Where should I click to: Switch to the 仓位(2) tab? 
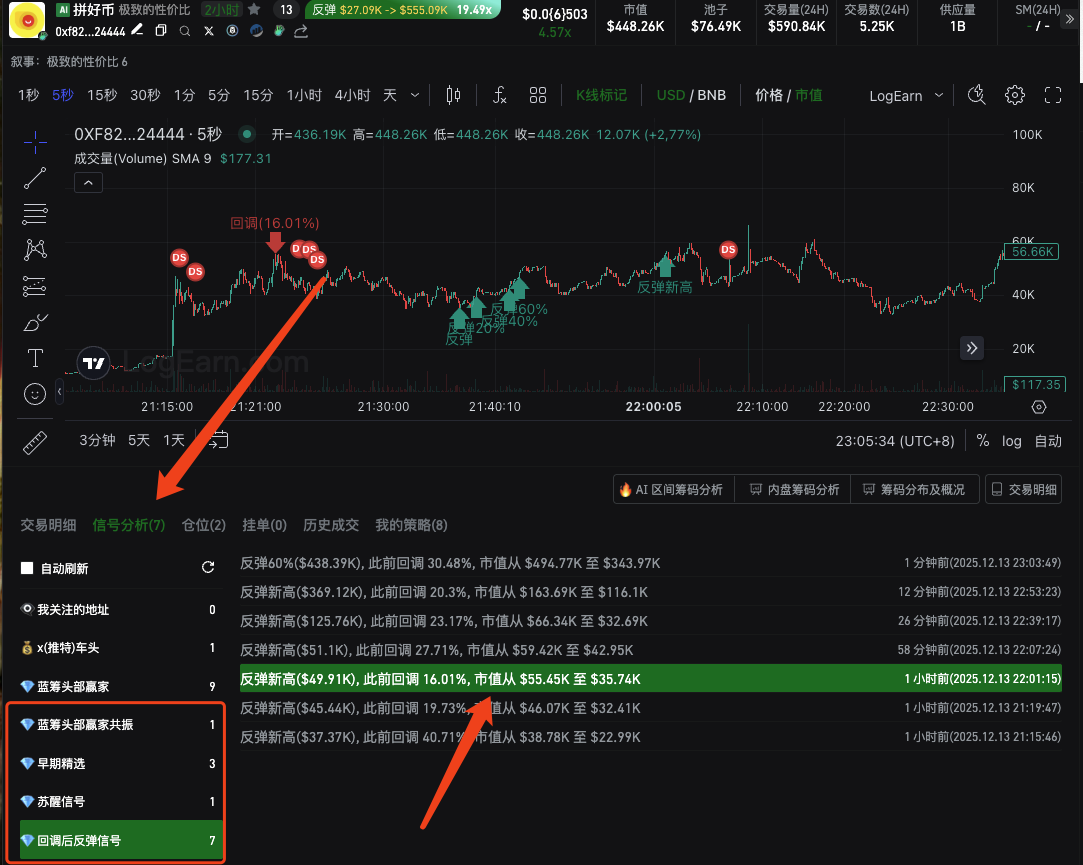204,525
